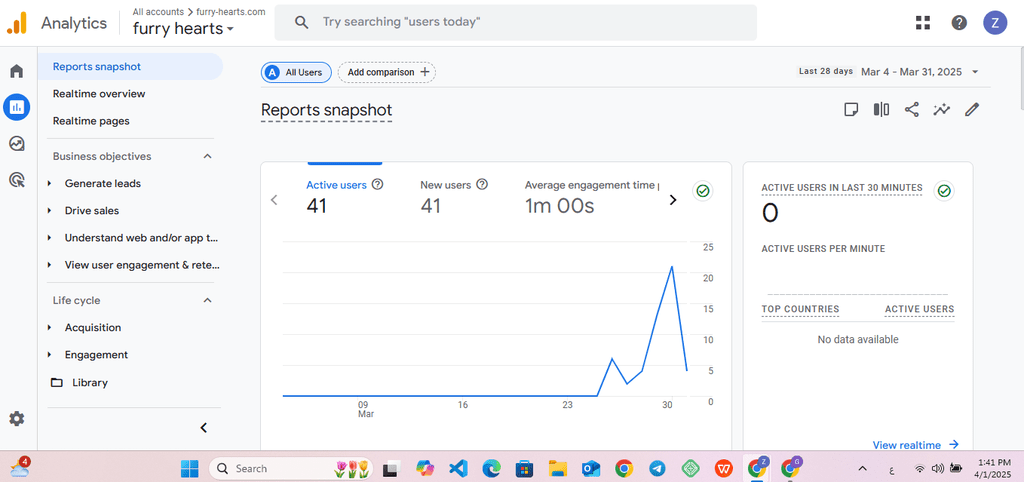Viewport: 1024px width, 482px height.
Task: Open the Help question mark icon
Action: pyautogui.click(x=959, y=23)
